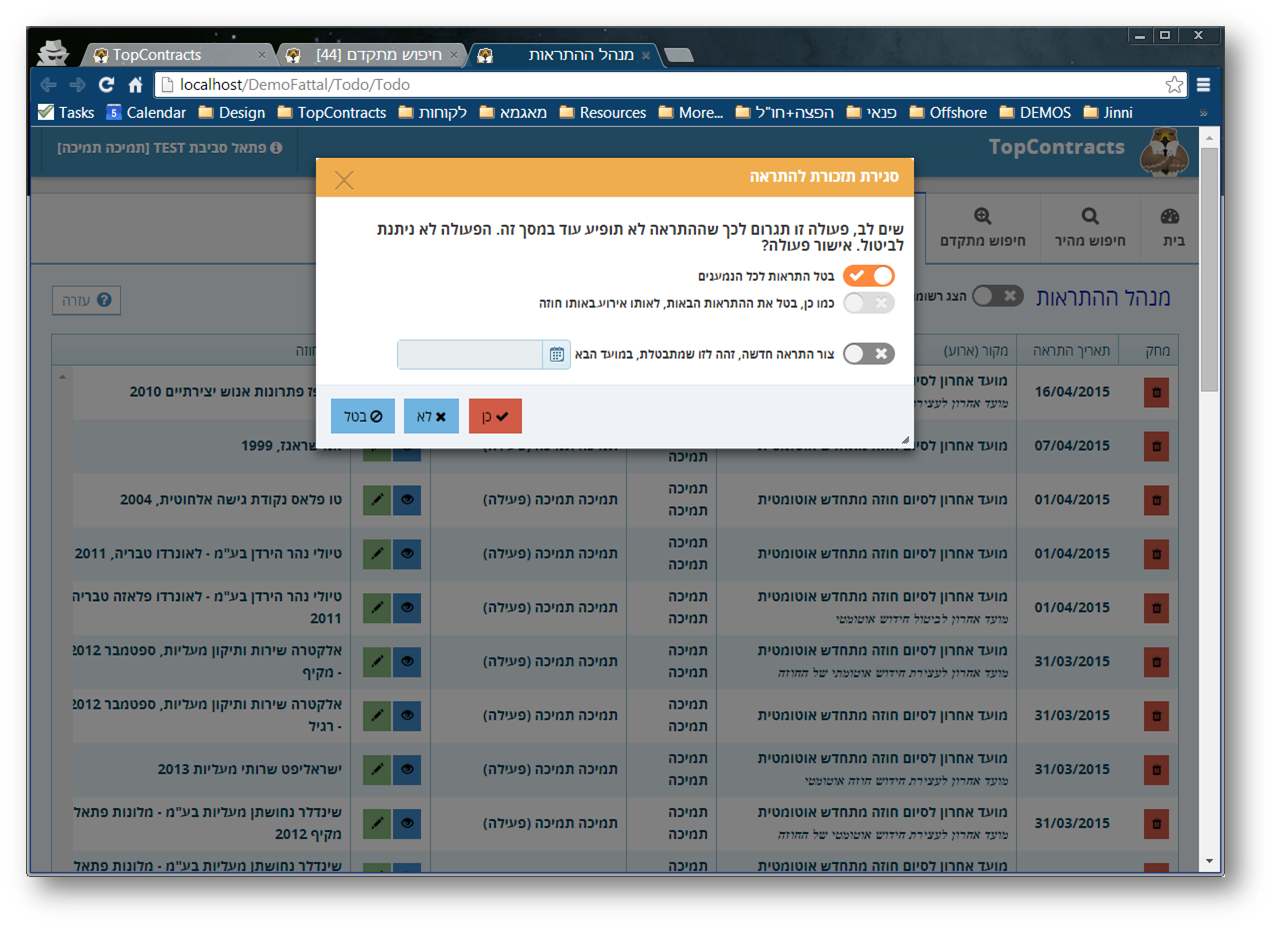Open the DEMOS bookmarks folder

coord(1035,113)
